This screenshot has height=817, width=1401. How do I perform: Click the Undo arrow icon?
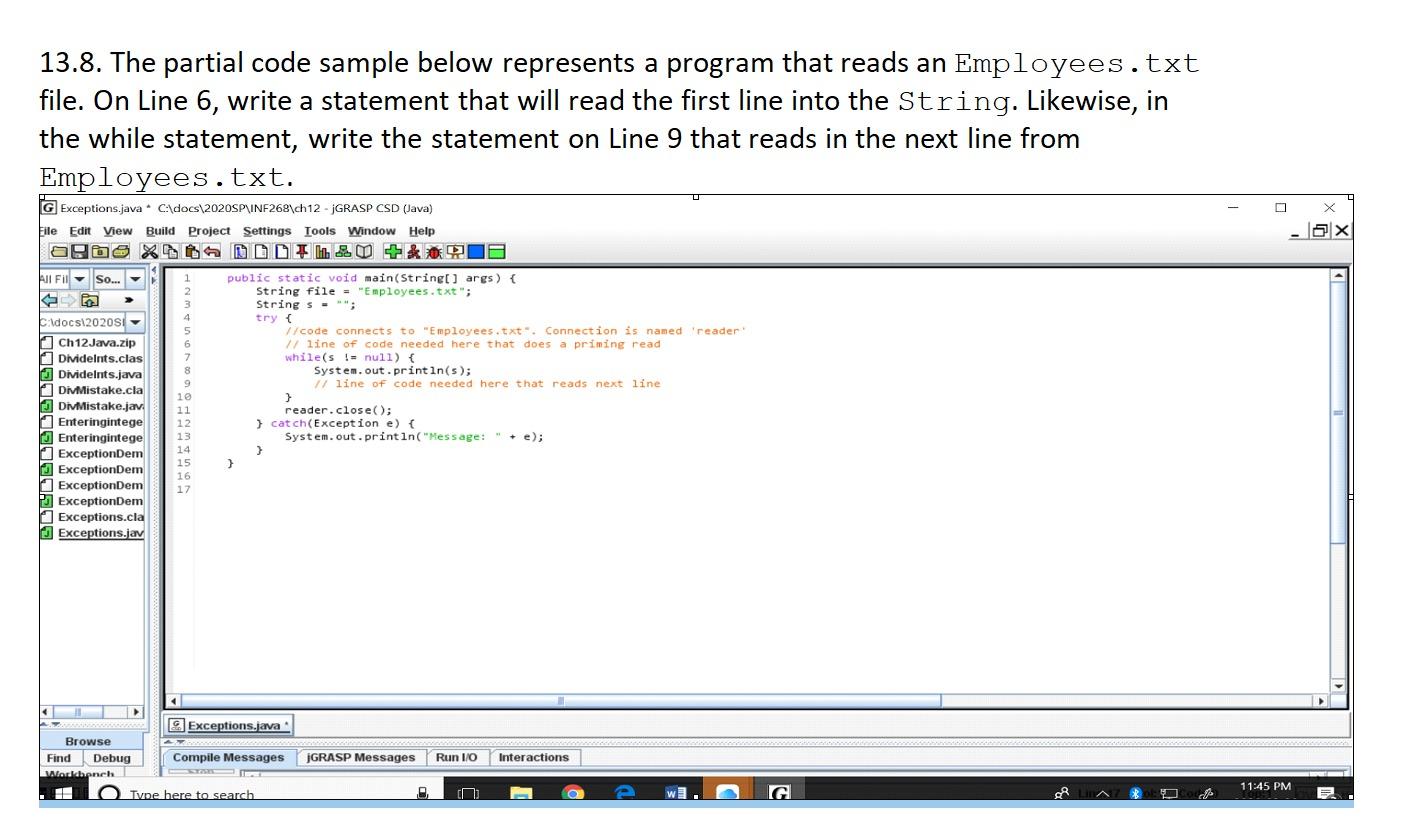(x=212, y=251)
